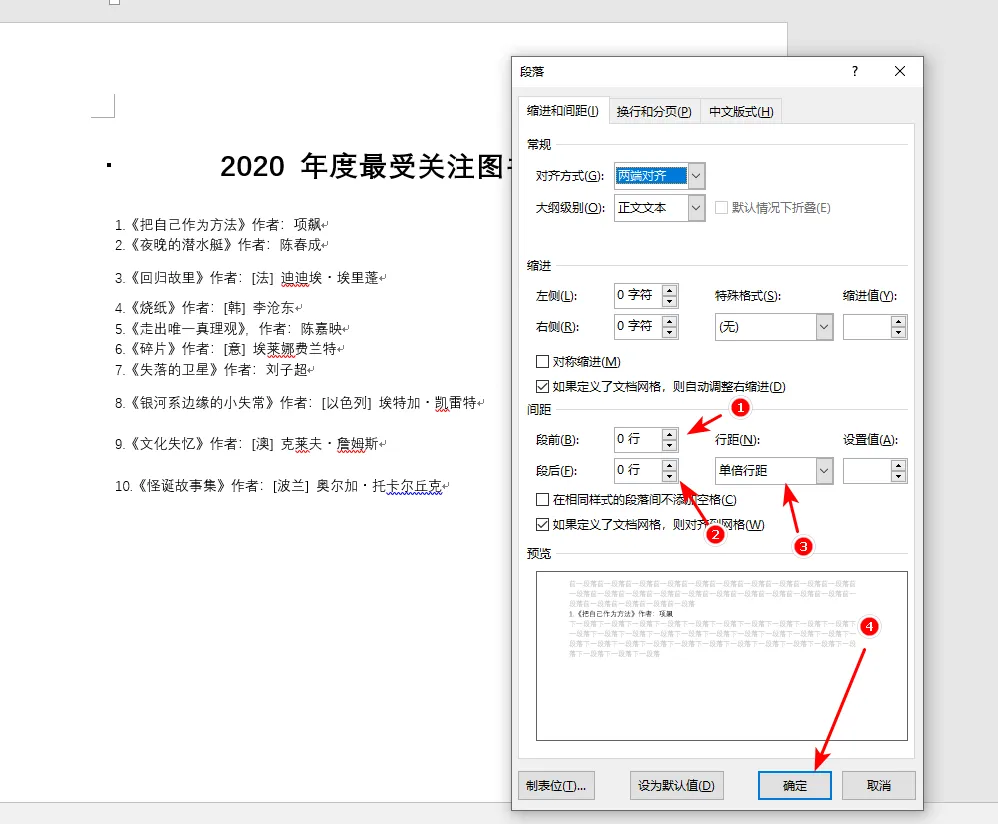Open the 大纲级别 outline level dropdown
The image size is (998, 824).
tap(697, 207)
